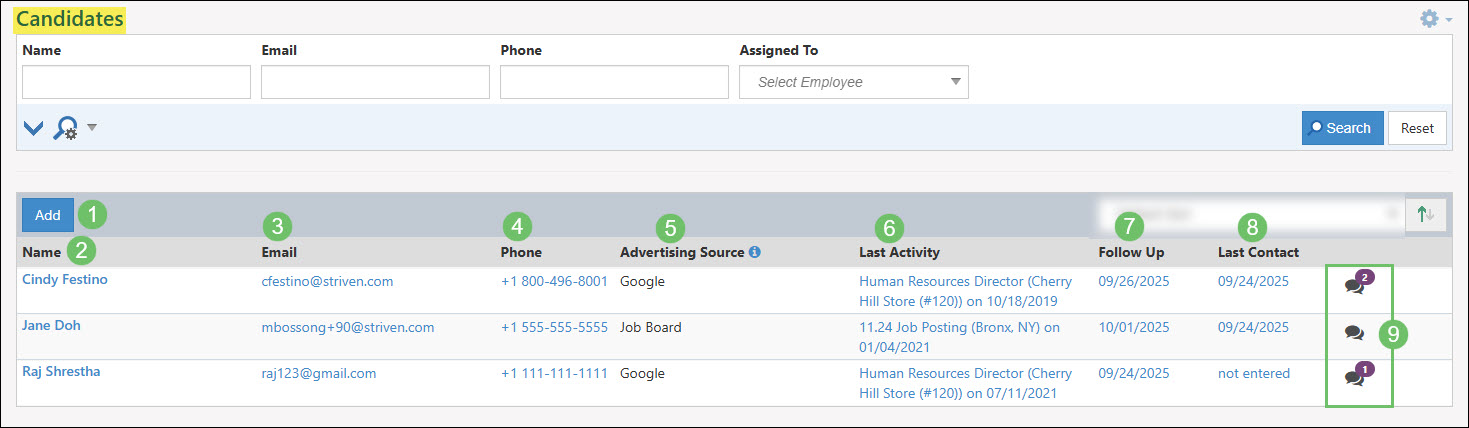The image size is (1469, 428).
Task: Click the Advertising Source info icon
Action: pos(755,252)
